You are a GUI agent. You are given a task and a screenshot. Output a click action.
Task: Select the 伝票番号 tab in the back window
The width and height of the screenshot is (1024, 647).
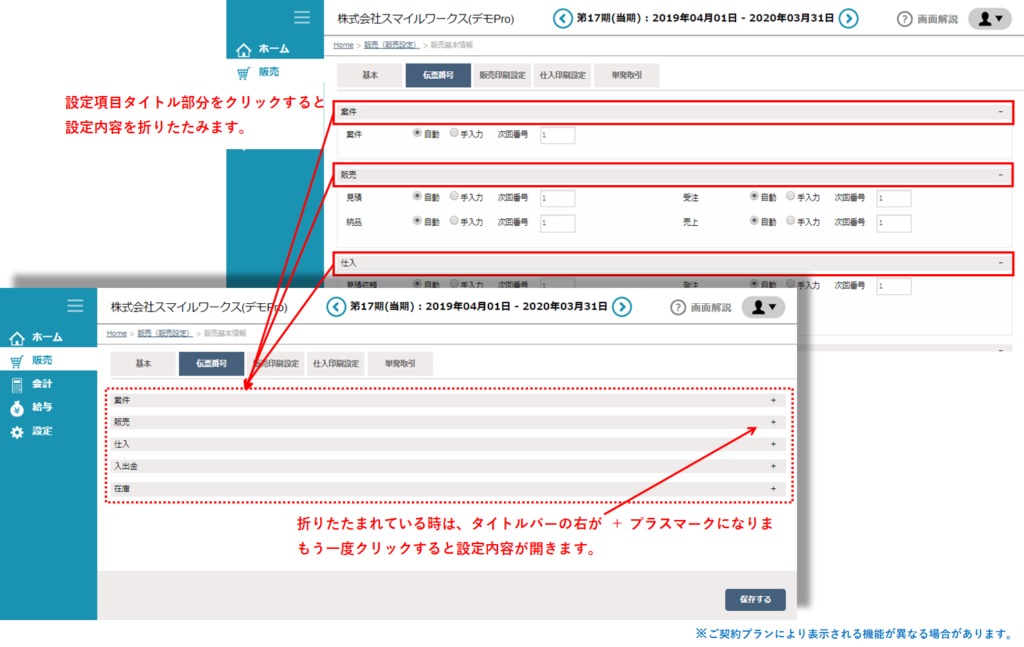click(438, 75)
